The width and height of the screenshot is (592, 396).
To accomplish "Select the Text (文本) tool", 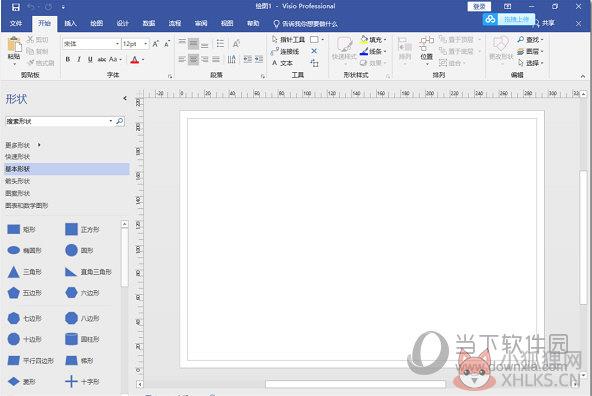I will point(282,63).
